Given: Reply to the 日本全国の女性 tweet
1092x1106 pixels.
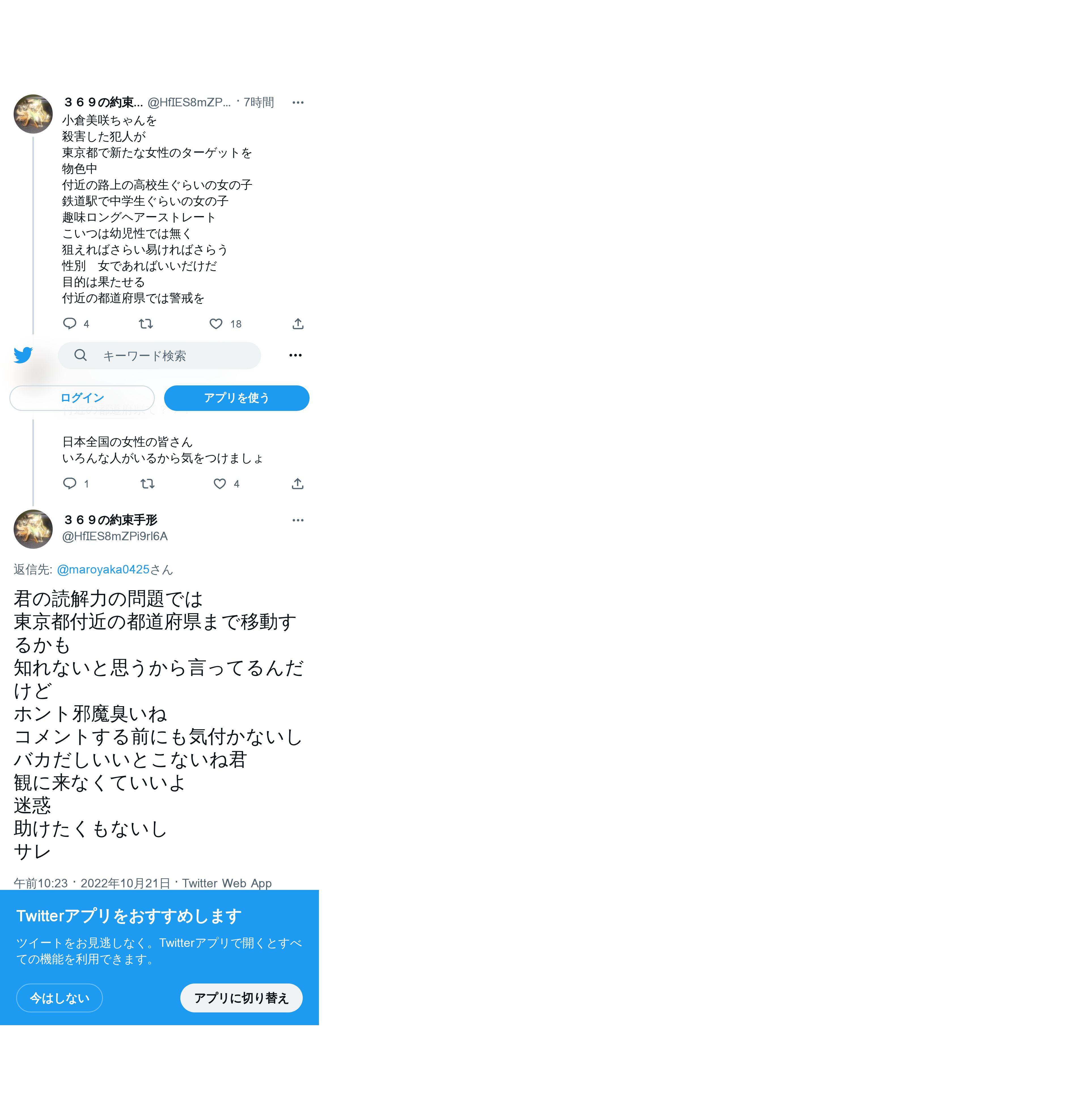Looking at the screenshot, I should coord(70,484).
